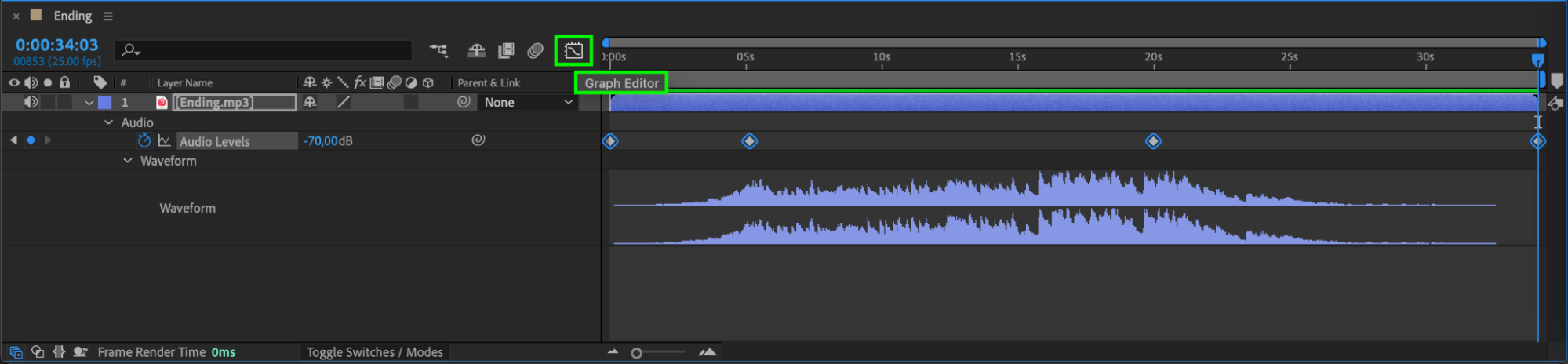Click Toggle Switches / Modes button
This screenshot has width=1568, height=364.
tap(374, 352)
